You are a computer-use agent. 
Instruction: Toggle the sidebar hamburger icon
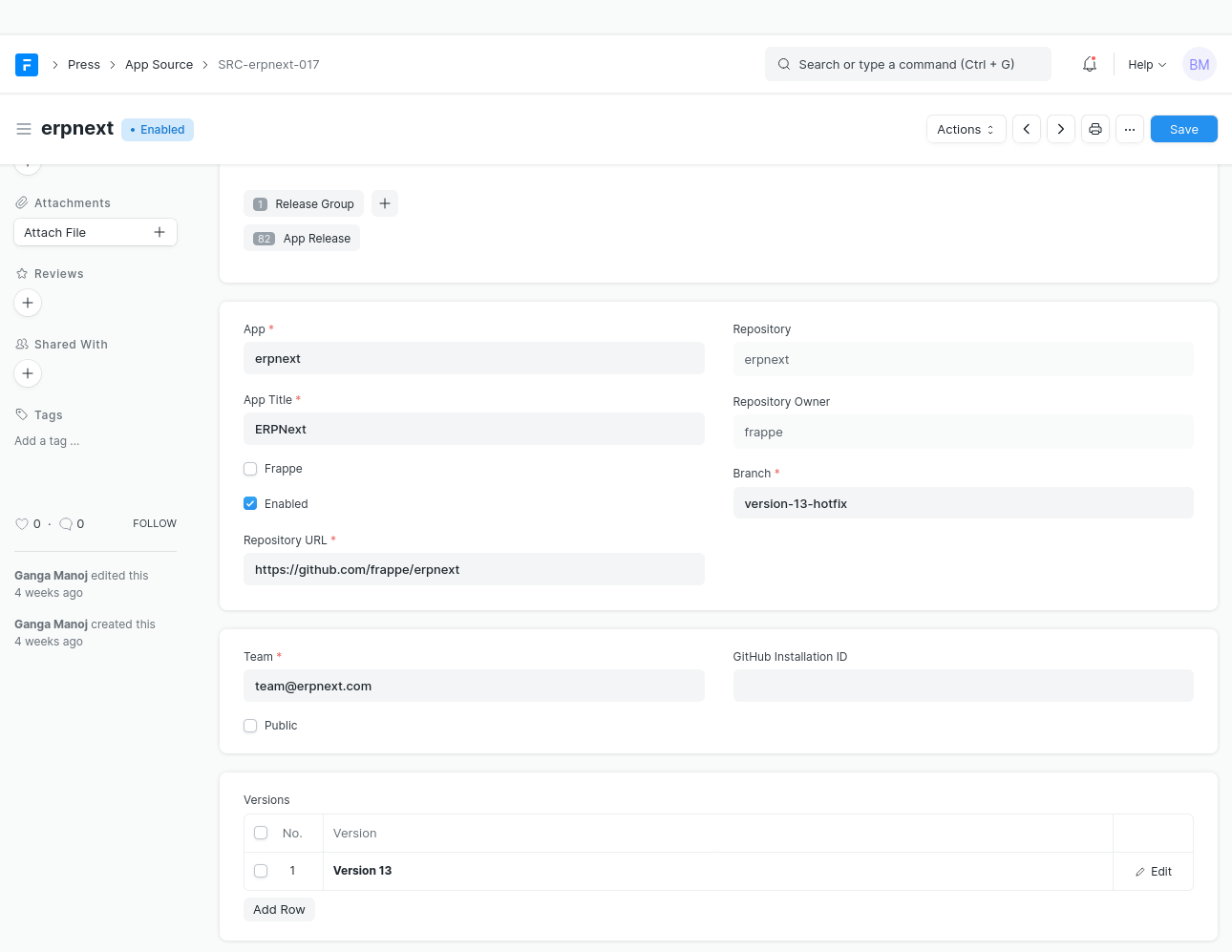point(24,129)
